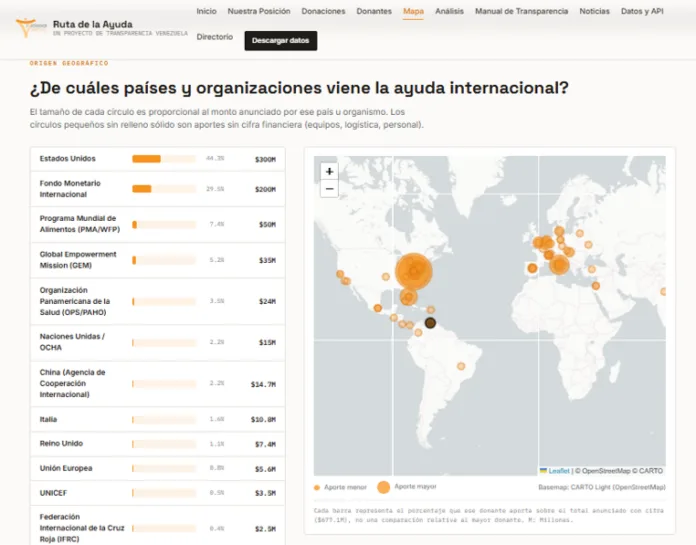Screen dimensions: 696x545
Task: Click the Brazil donor circle on the map
Action: click(461, 366)
